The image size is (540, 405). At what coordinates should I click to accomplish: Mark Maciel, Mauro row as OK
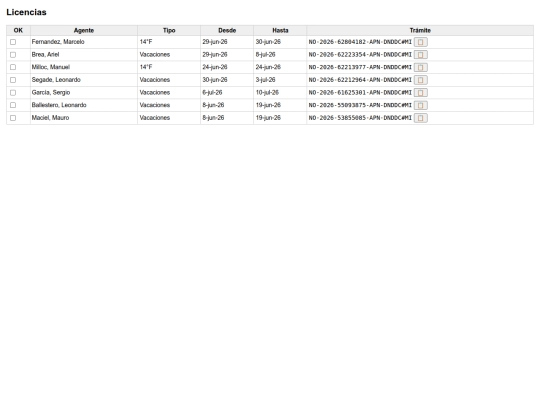(13, 118)
